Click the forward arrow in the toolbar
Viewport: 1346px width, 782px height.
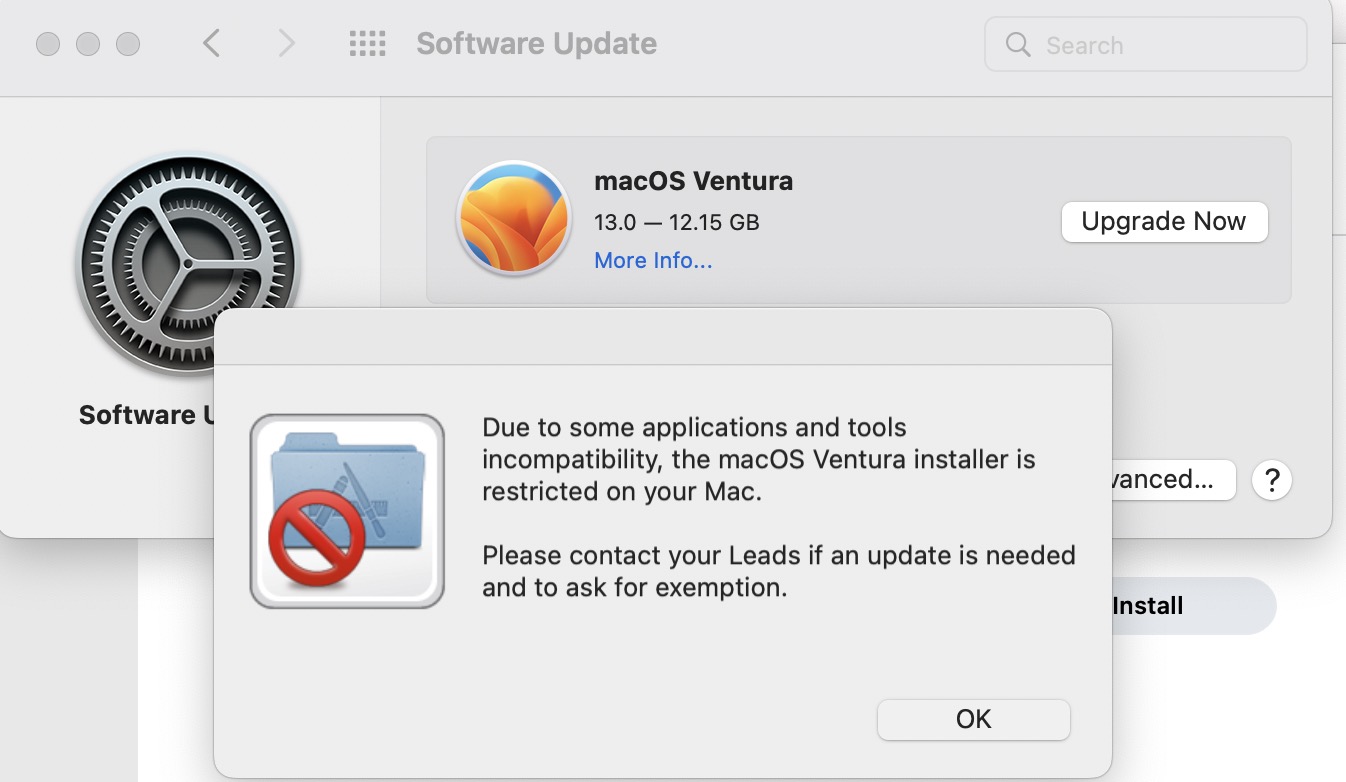pyautogui.click(x=287, y=44)
